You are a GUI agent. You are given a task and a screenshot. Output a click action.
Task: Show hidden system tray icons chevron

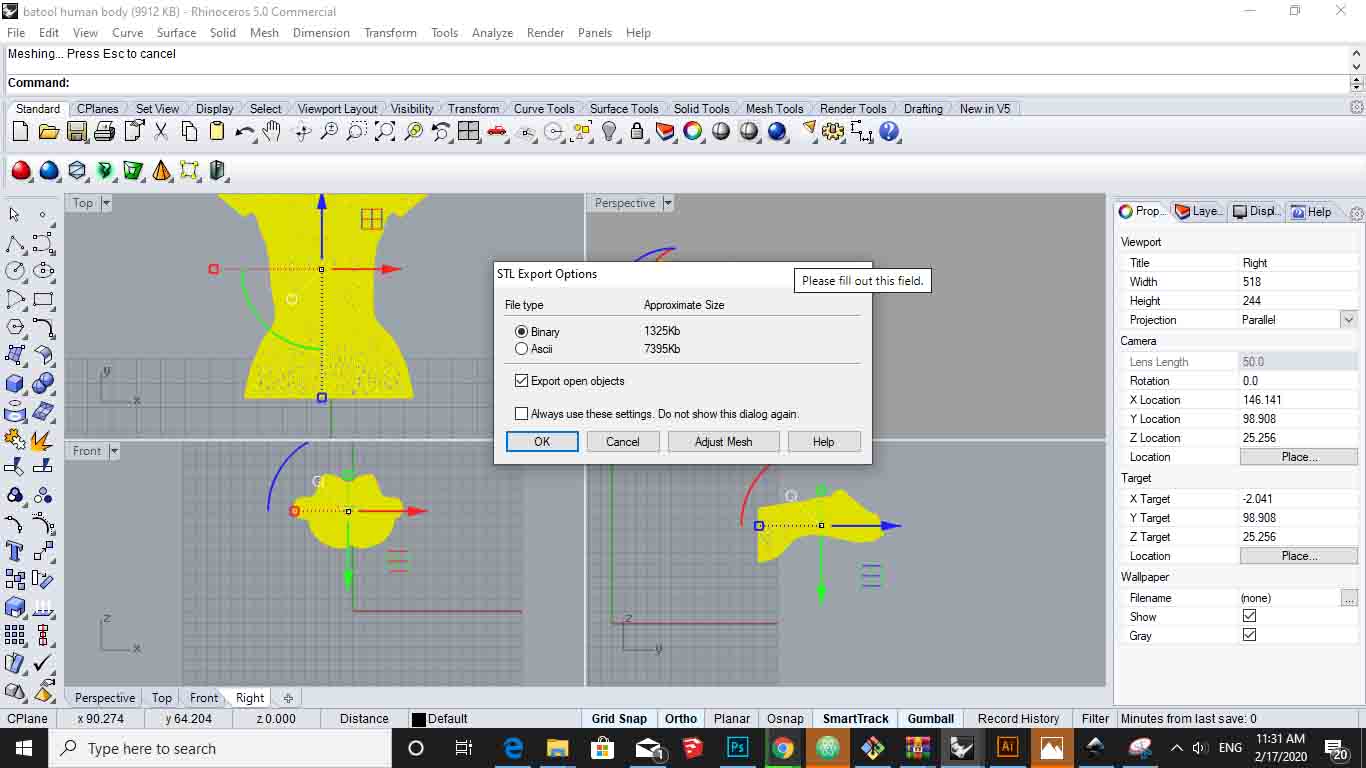[x=1176, y=748]
